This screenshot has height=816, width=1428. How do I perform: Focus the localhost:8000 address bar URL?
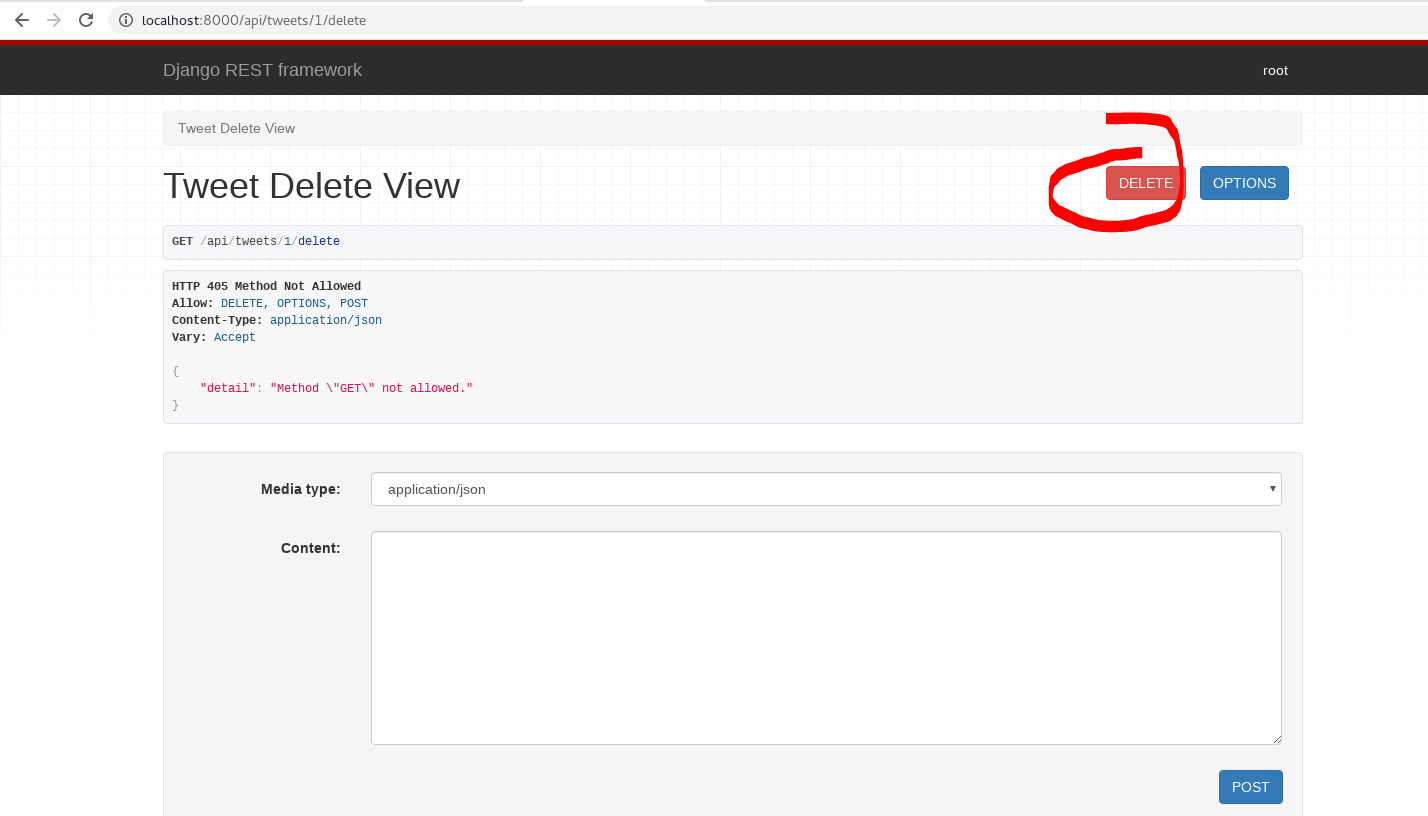[x=254, y=20]
